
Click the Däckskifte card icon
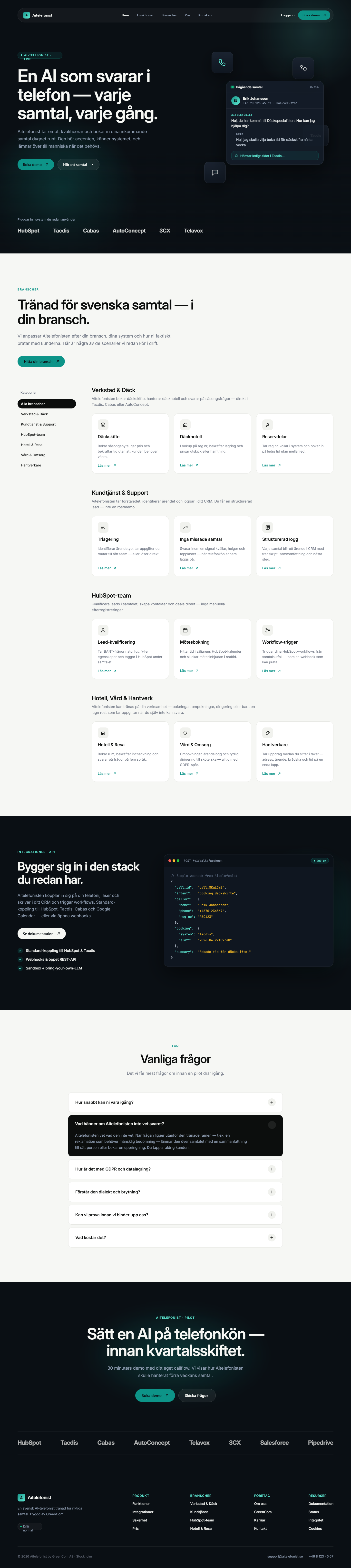[103, 425]
